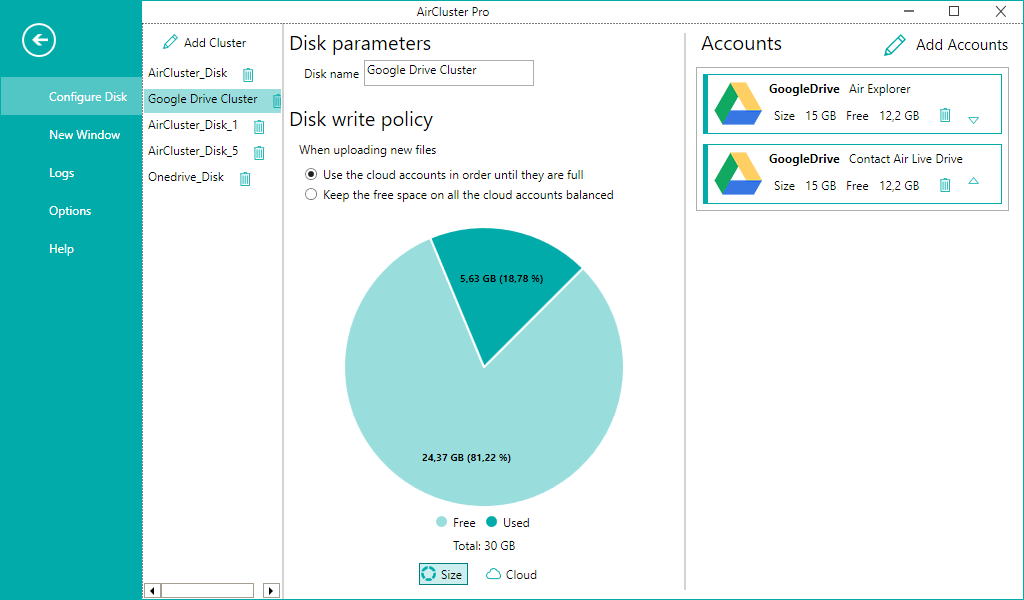Image resolution: width=1024 pixels, height=600 pixels.
Task: Close the AirCluster Pro window
Action: pyautogui.click(x=1000, y=11)
